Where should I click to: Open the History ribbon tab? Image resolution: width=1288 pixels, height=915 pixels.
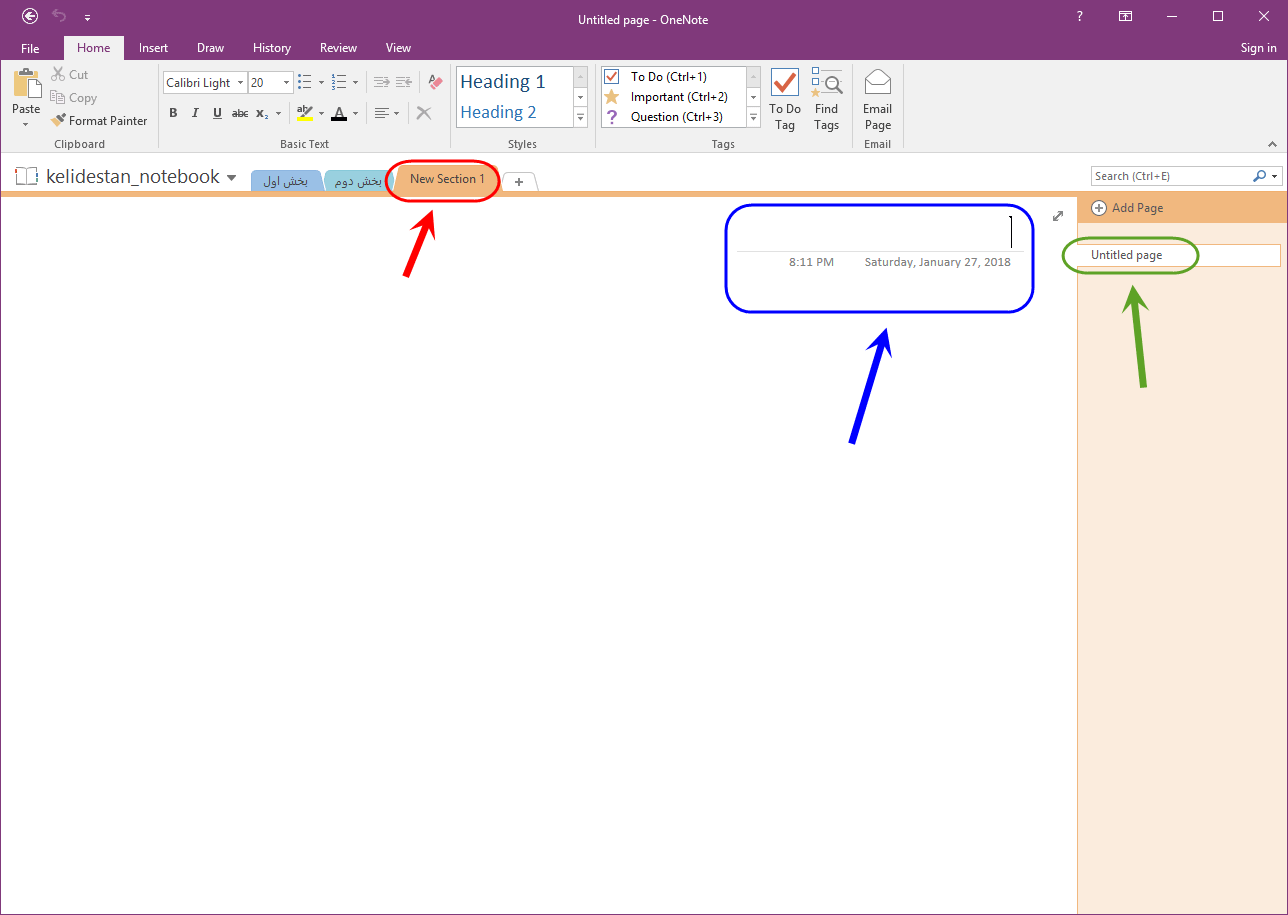272,48
